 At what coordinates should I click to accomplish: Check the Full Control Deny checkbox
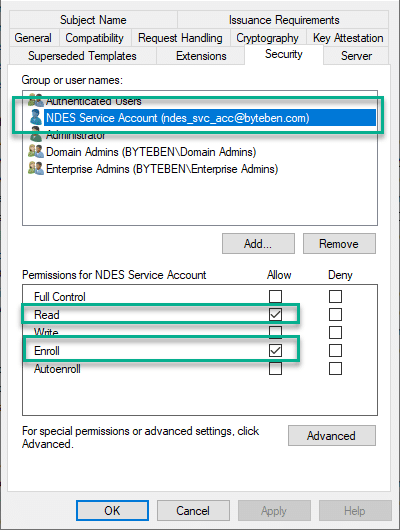[x=335, y=296]
